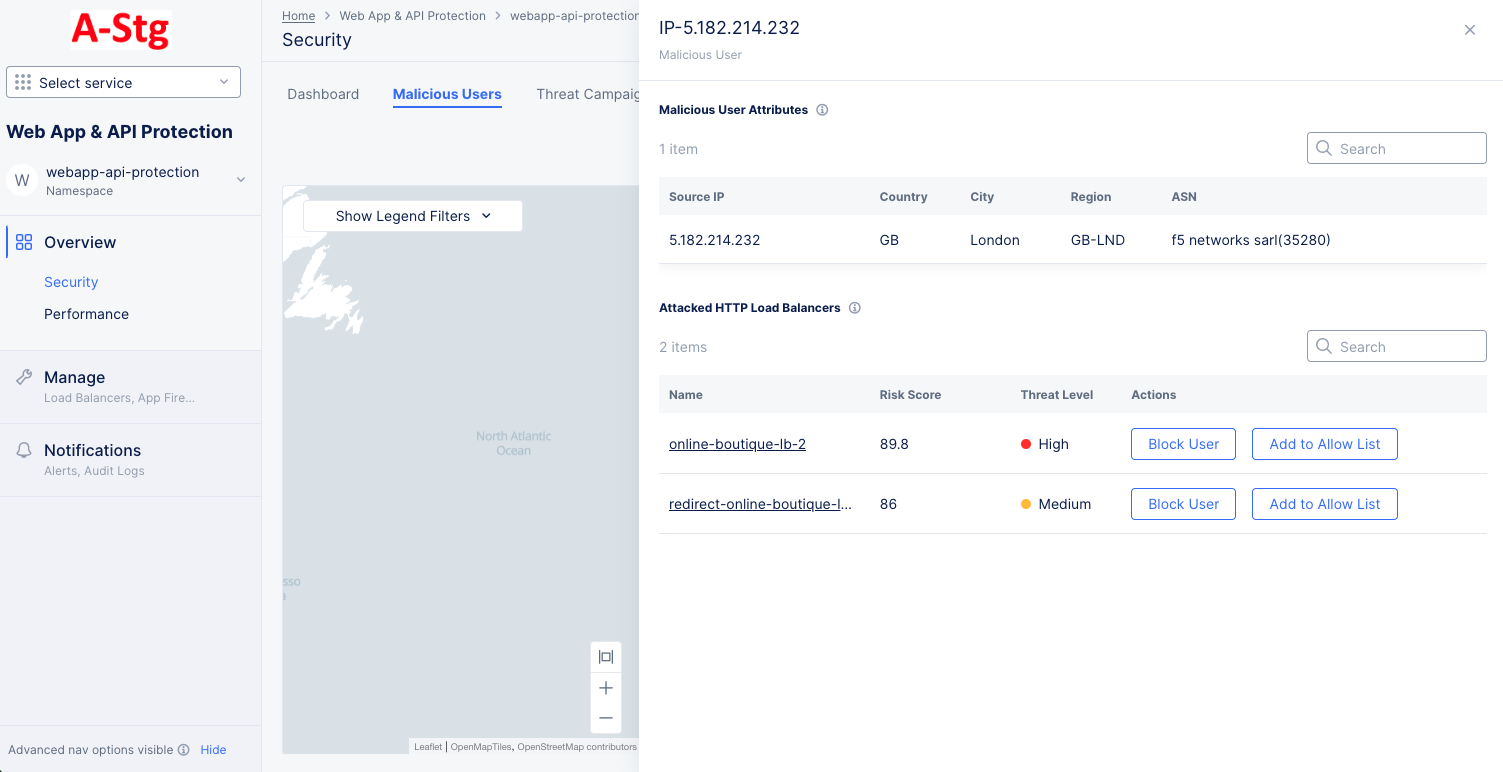The image size is (1503, 772).
Task: Expand the webapp-api-protection namespace chevron
Action: [240, 179]
